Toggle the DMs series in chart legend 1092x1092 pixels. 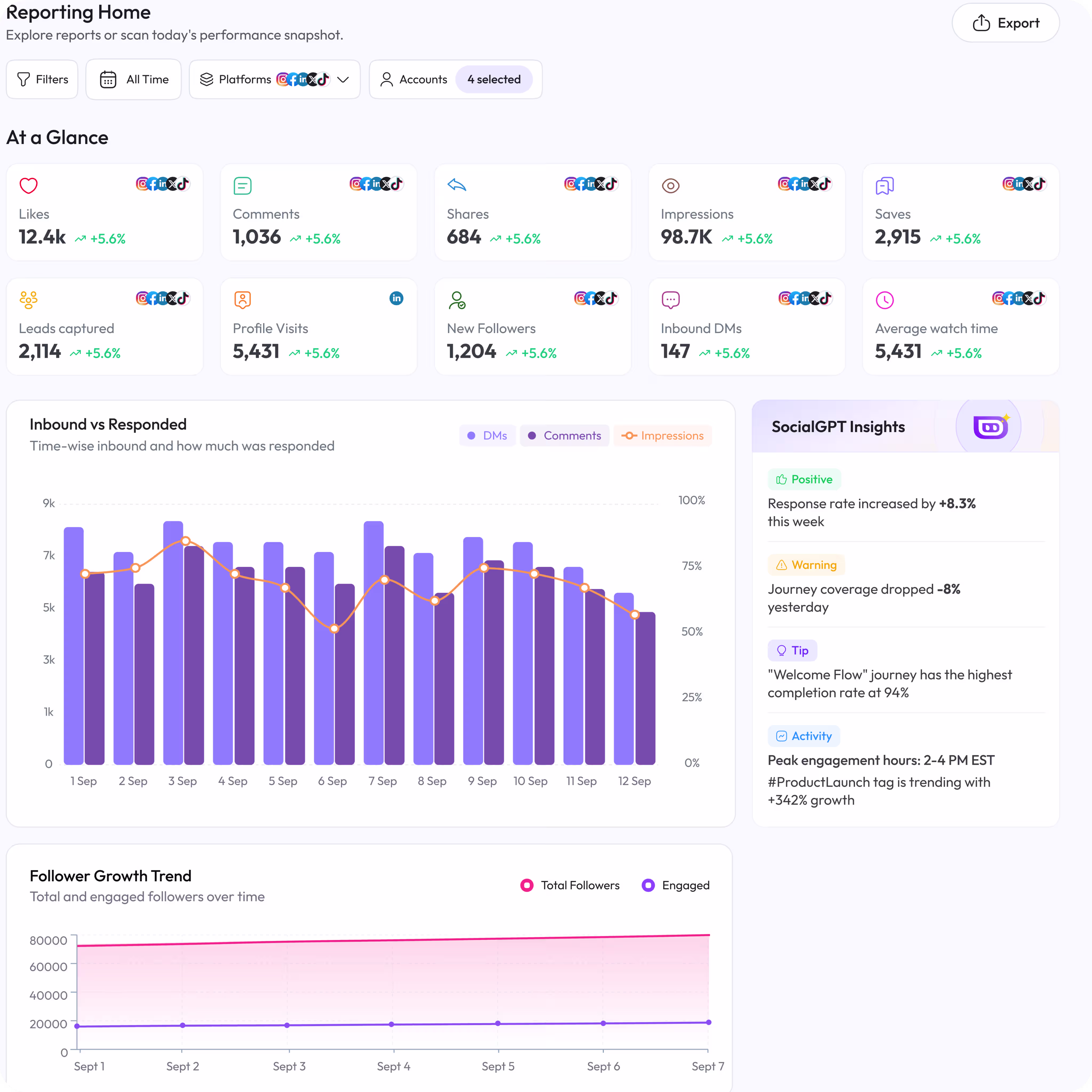click(x=487, y=436)
